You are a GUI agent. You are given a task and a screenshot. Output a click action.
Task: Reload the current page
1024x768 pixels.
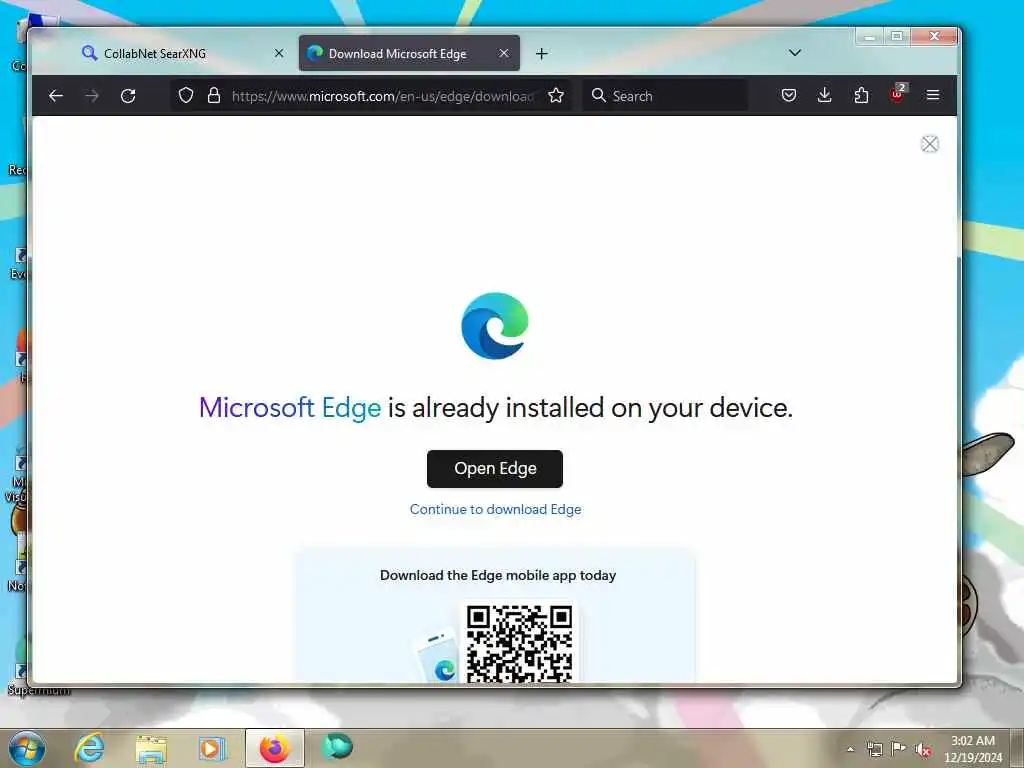coord(128,96)
